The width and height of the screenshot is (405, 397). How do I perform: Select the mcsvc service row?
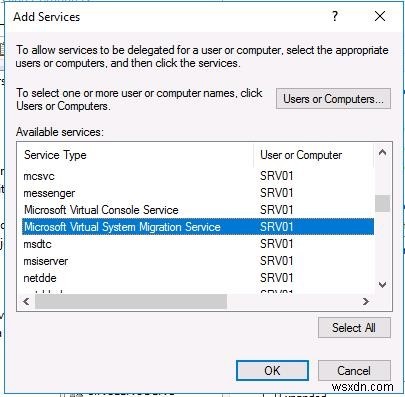click(198, 176)
